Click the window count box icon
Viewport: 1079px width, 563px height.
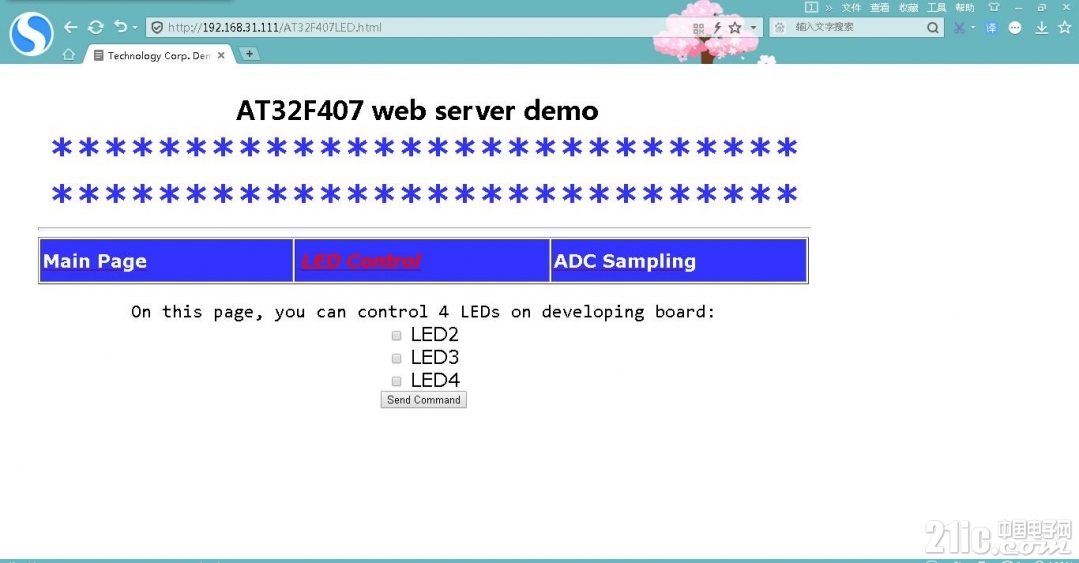point(811,7)
